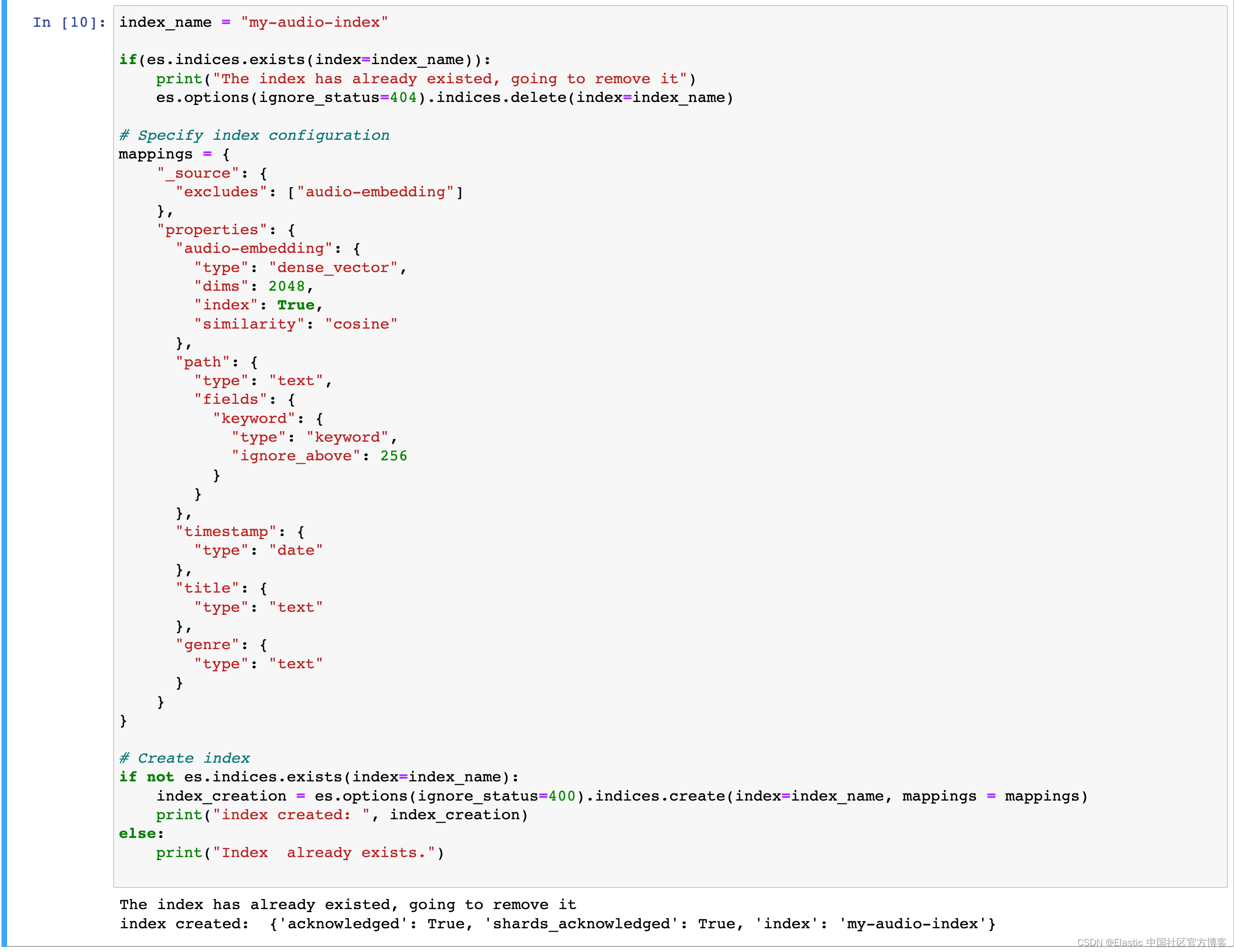The height and width of the screenshot is (952, 1234).
Task: Click the dims value 2048
Action: (286, 286)
